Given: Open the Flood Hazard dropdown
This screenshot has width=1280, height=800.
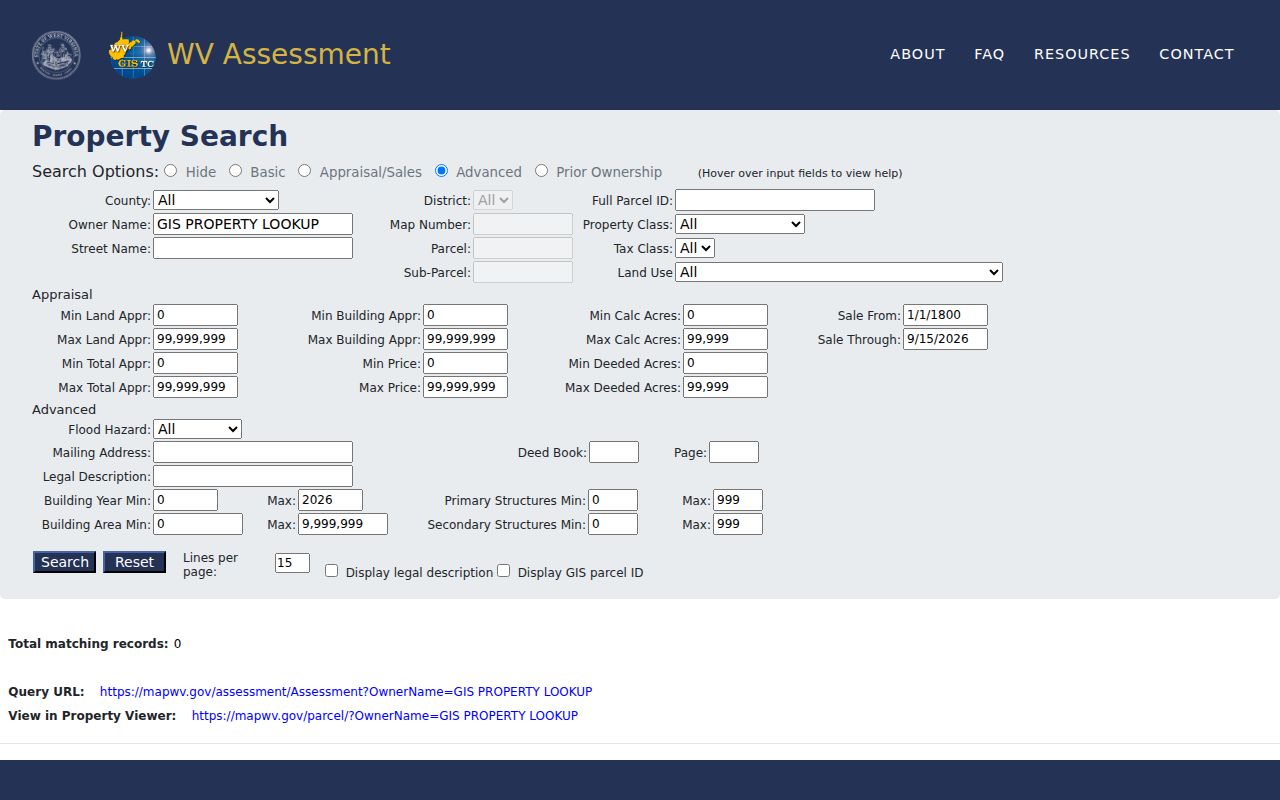Looking at the screenshot, I should coord(197,429).
